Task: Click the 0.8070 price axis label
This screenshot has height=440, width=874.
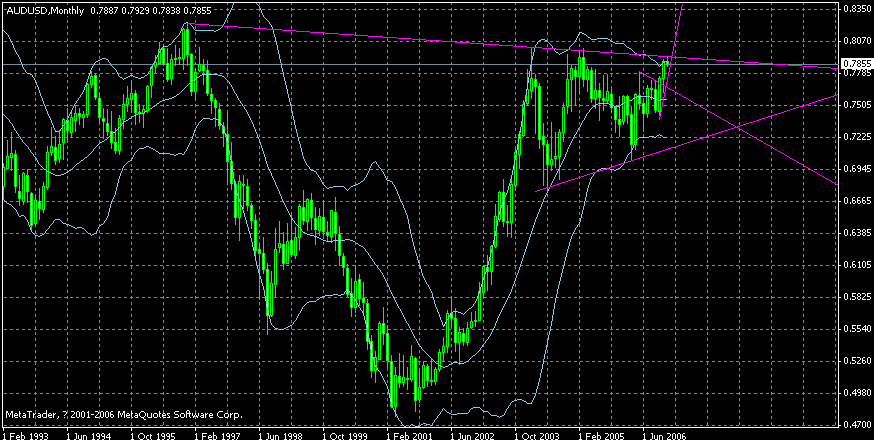Action: [x=858, y=41]
